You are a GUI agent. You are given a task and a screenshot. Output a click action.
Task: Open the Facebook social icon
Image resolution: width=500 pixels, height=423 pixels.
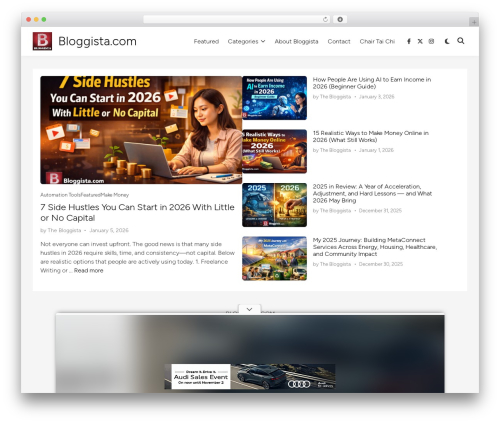pos(409,41)
